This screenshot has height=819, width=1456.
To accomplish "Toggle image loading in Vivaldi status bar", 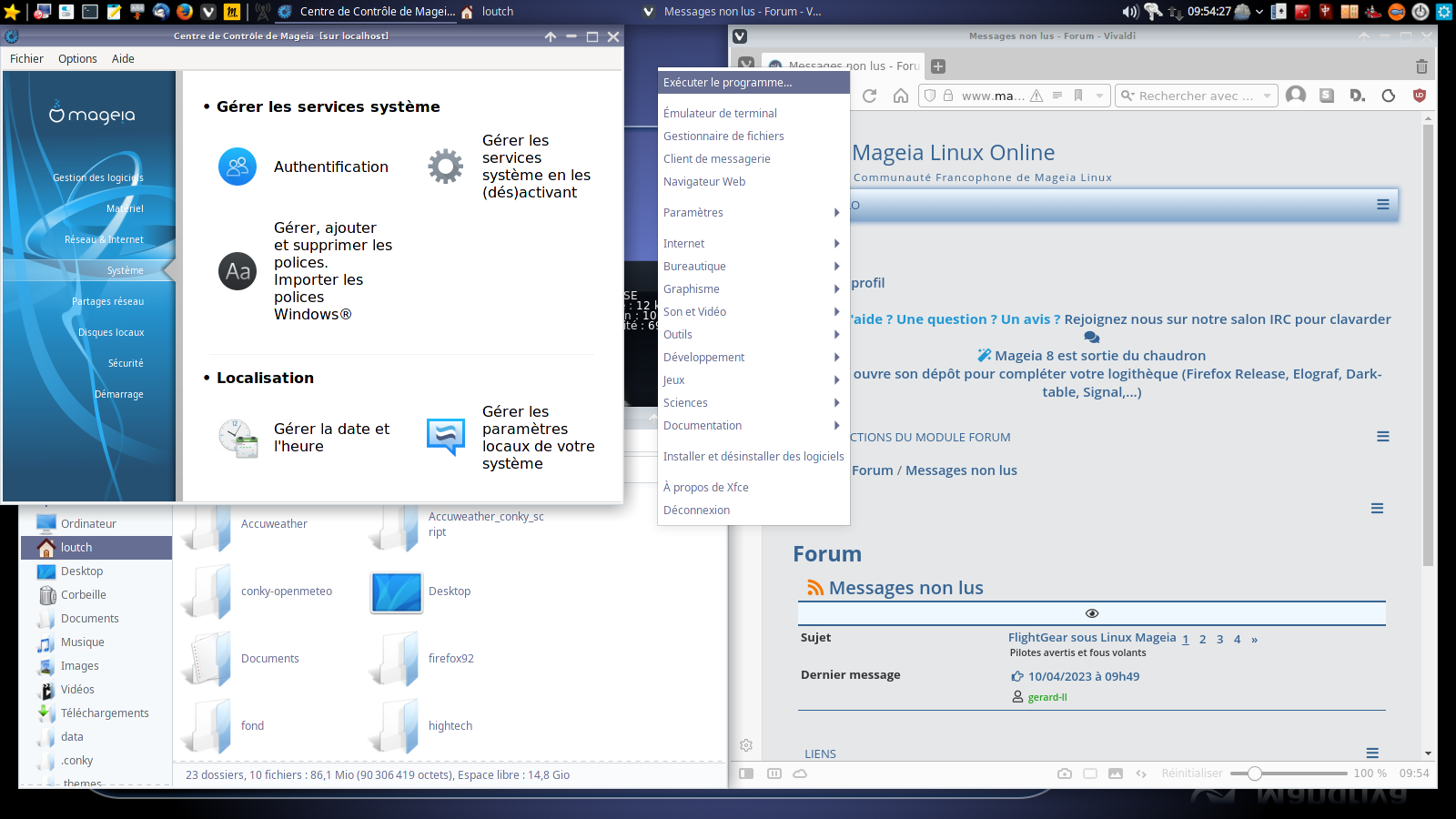I will click(1116, 773).
